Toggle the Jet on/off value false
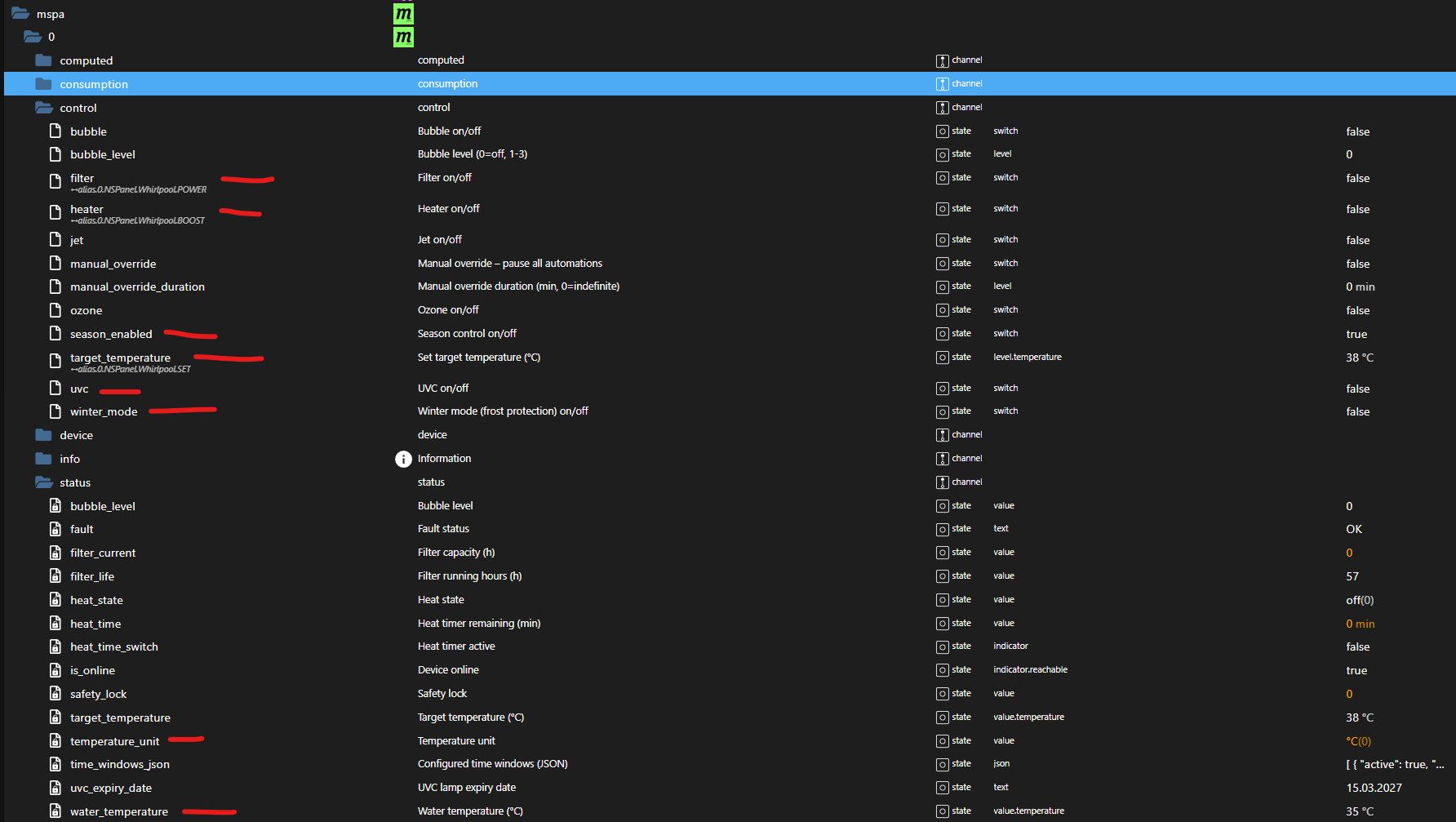This screenshot has width=1456, height=822. click(1357, 240)
